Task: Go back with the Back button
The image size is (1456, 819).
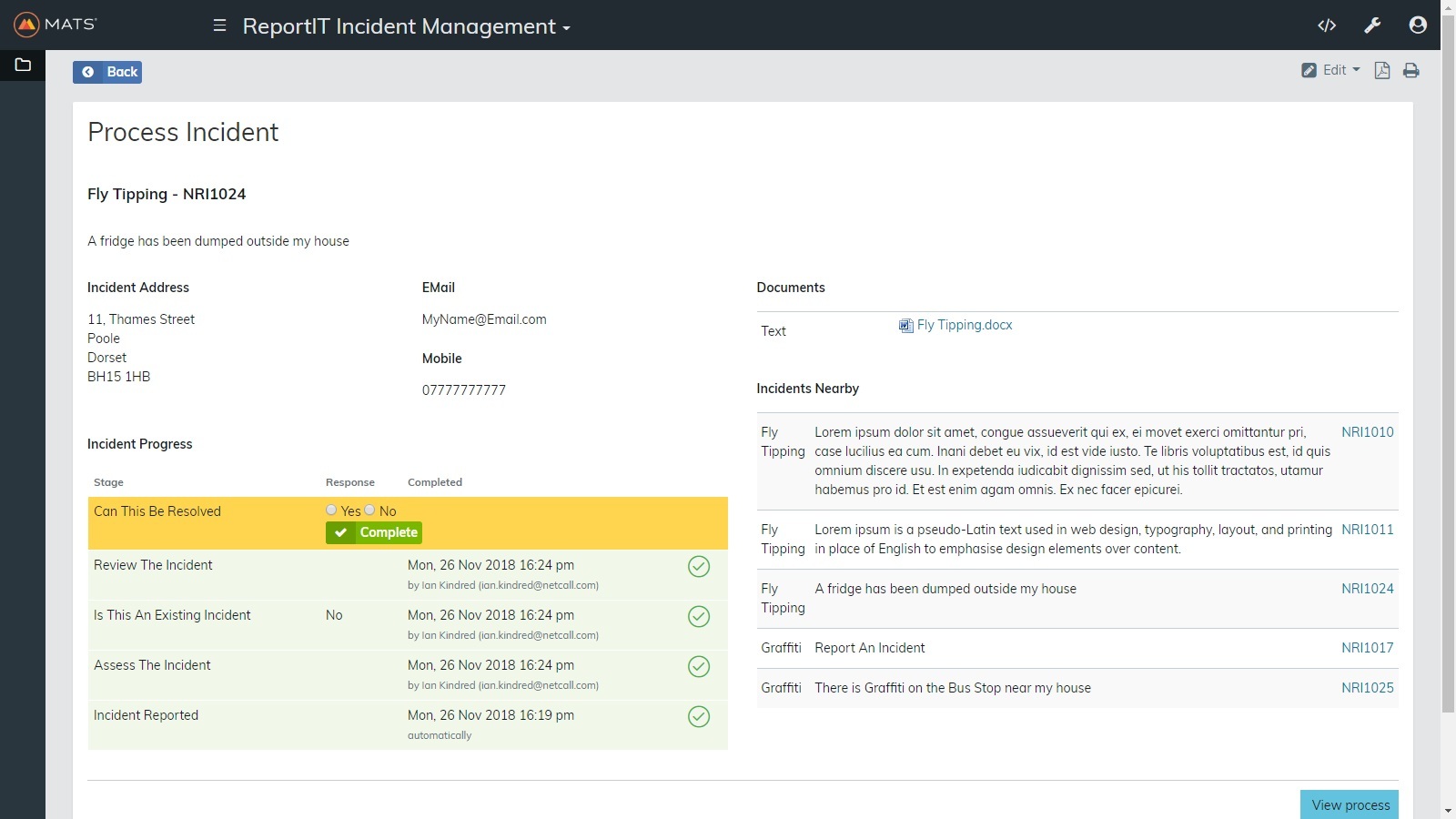Action: tap(107, 72)
